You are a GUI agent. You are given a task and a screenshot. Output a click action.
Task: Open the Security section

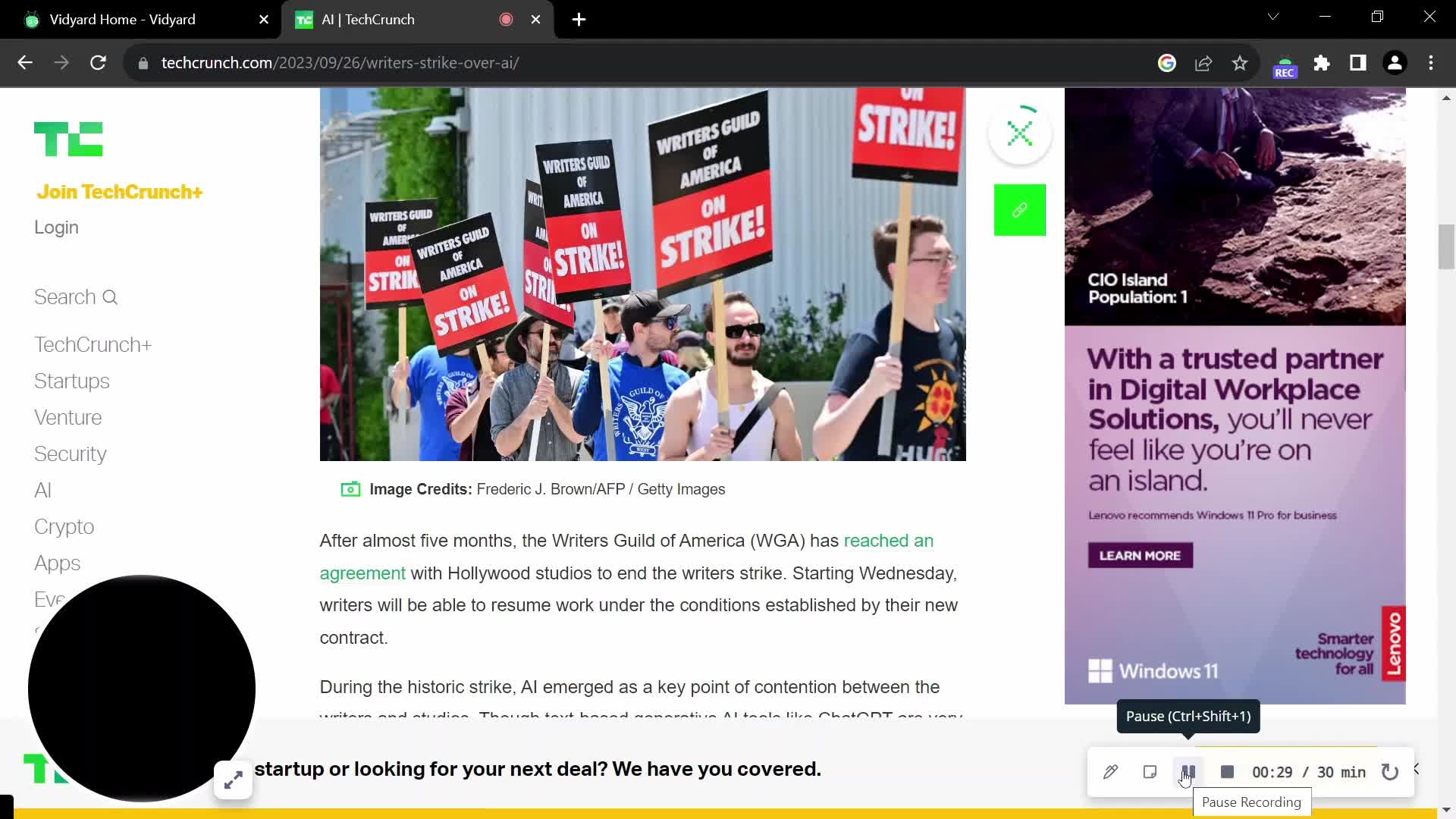71,454
